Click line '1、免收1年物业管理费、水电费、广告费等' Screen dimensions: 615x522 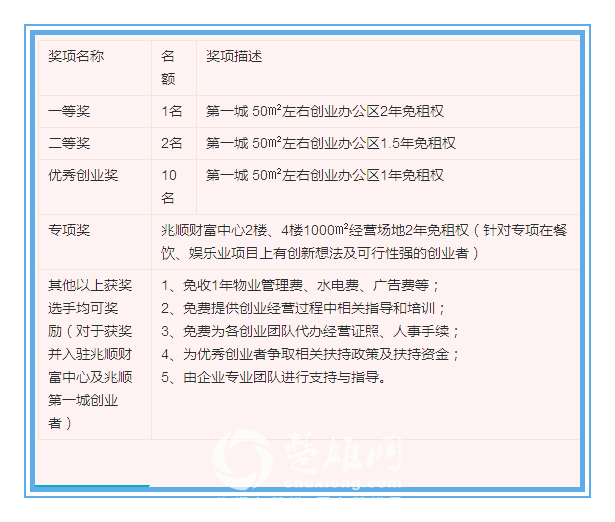click(x=300, y=285)
